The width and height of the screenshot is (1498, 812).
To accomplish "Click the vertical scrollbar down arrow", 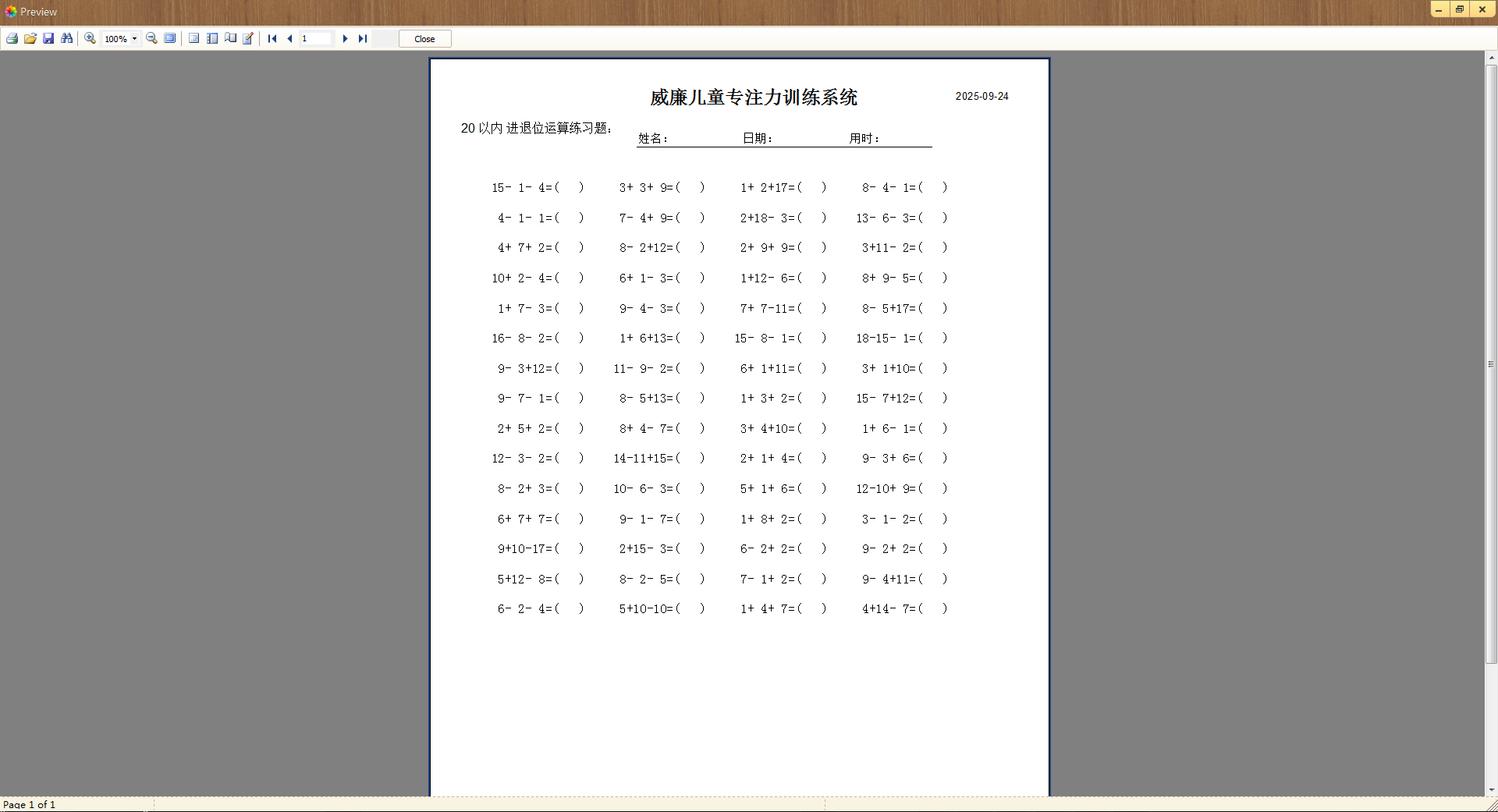I will (1490, 789).
